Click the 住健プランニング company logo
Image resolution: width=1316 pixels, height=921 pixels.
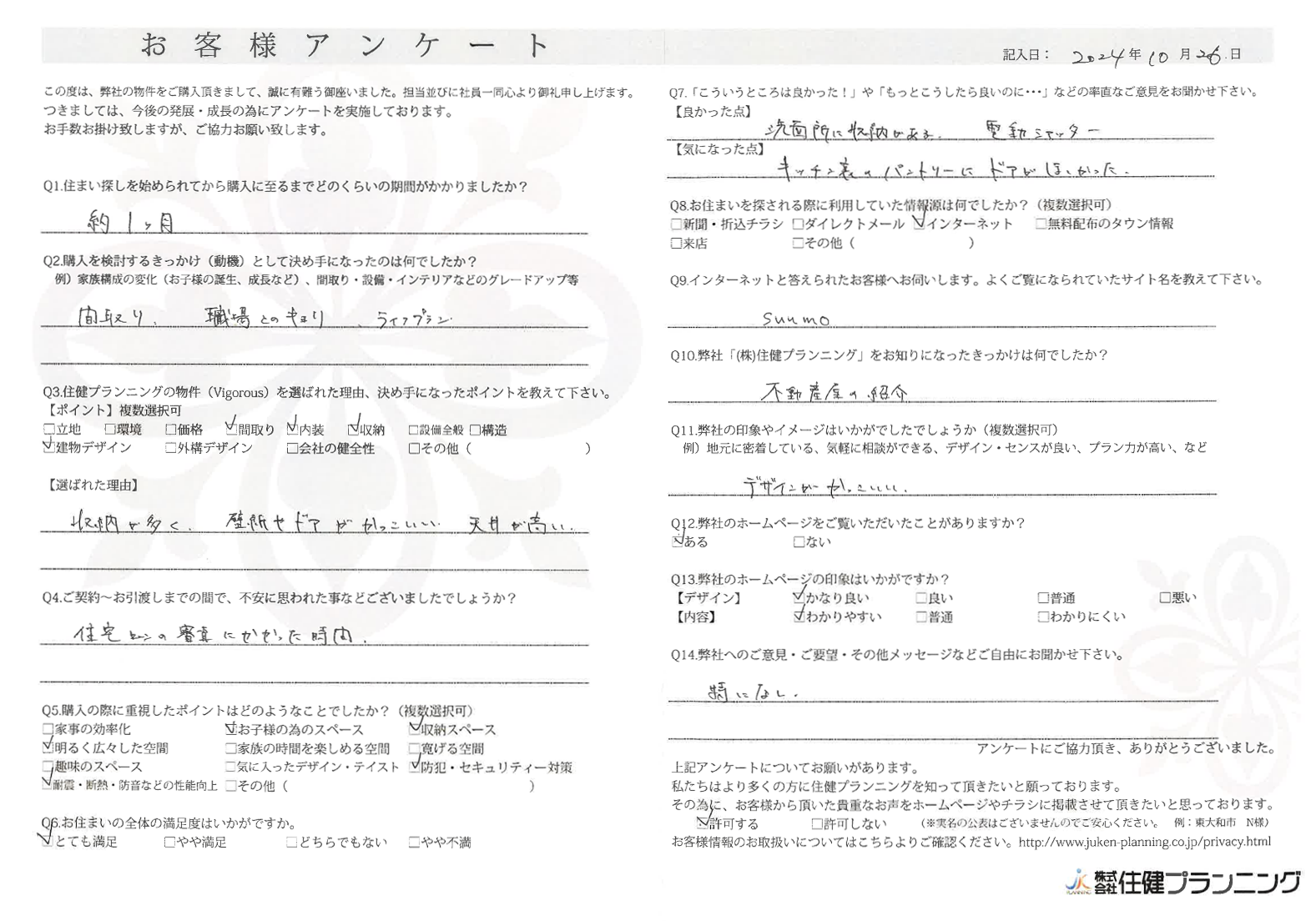pyautogui.click(x=1183, y=883)
